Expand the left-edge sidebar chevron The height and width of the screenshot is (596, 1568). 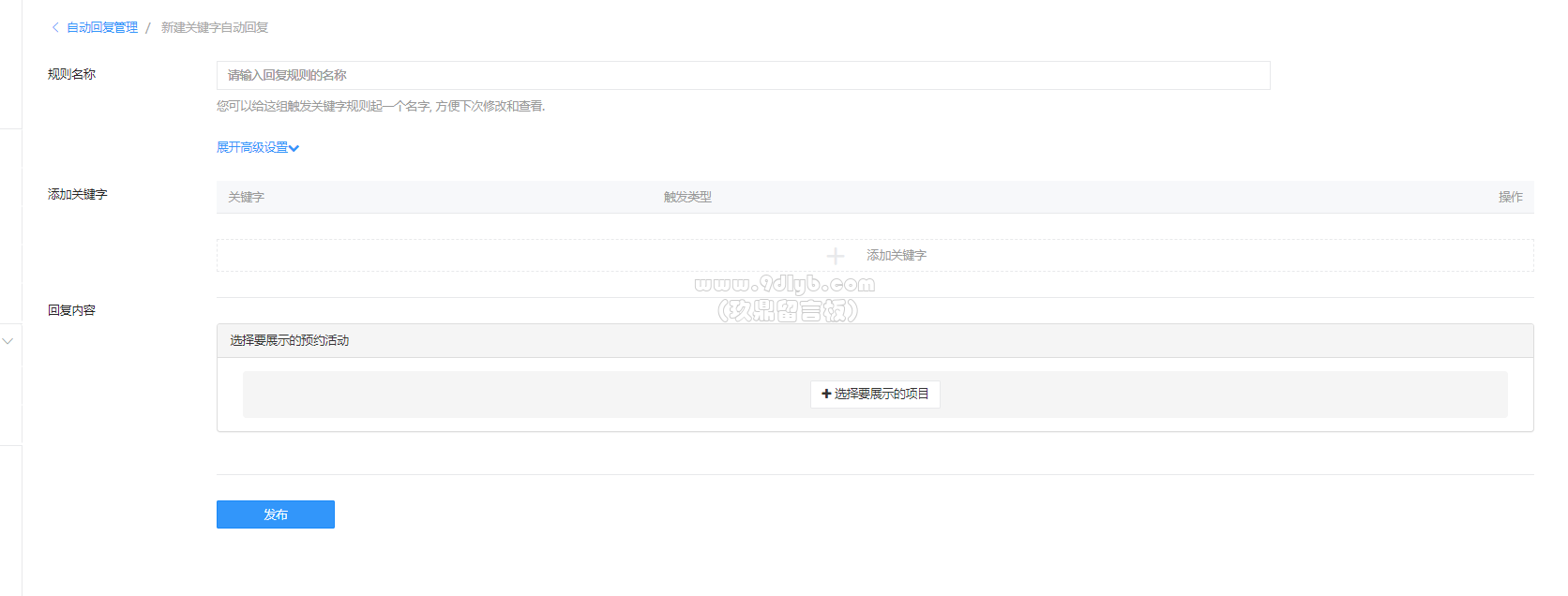point(8,341)
